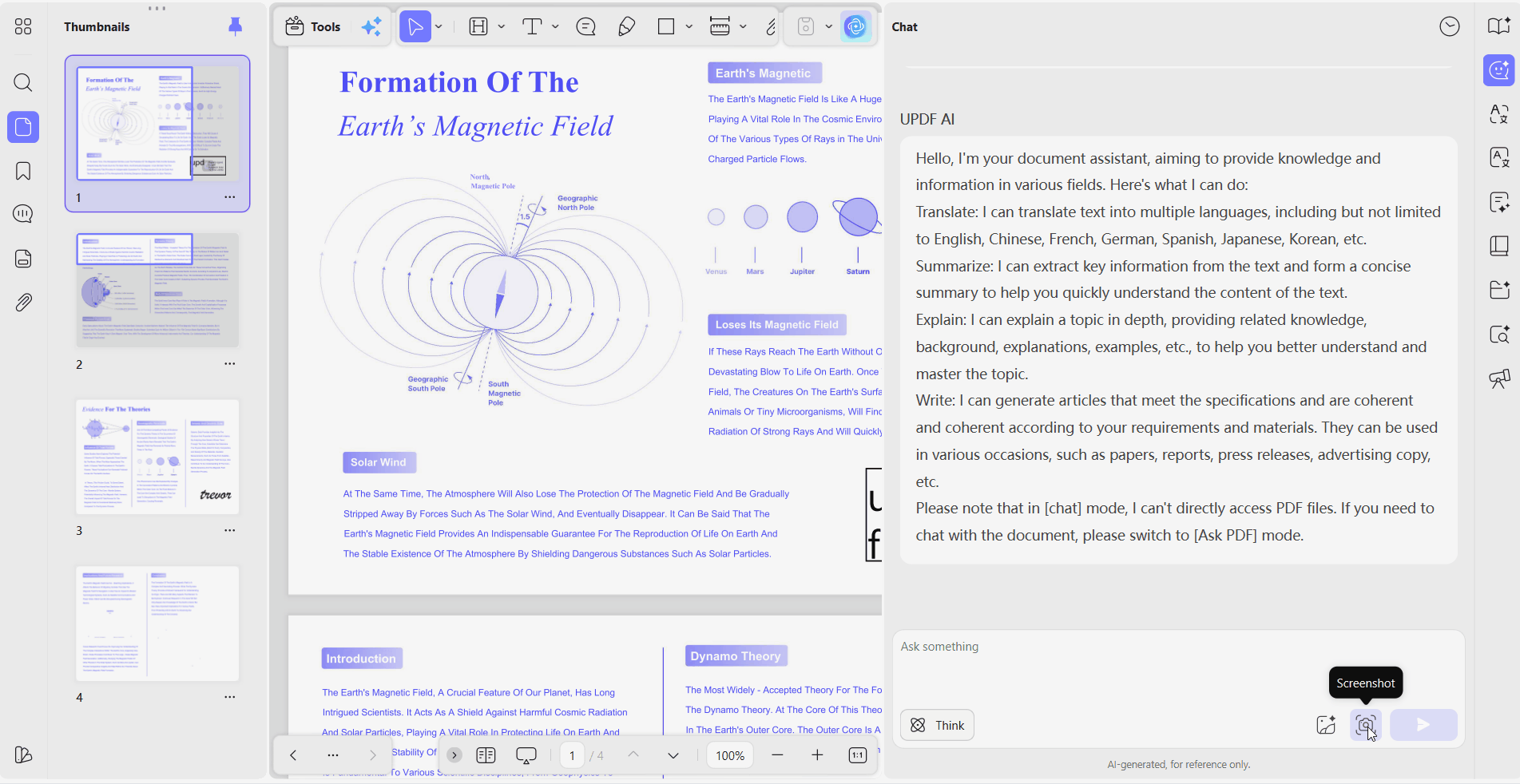Viewport: 1520px width, 784px height.
Task: Select the AI chat icon in right sidebar
Action: point(1499,70)
